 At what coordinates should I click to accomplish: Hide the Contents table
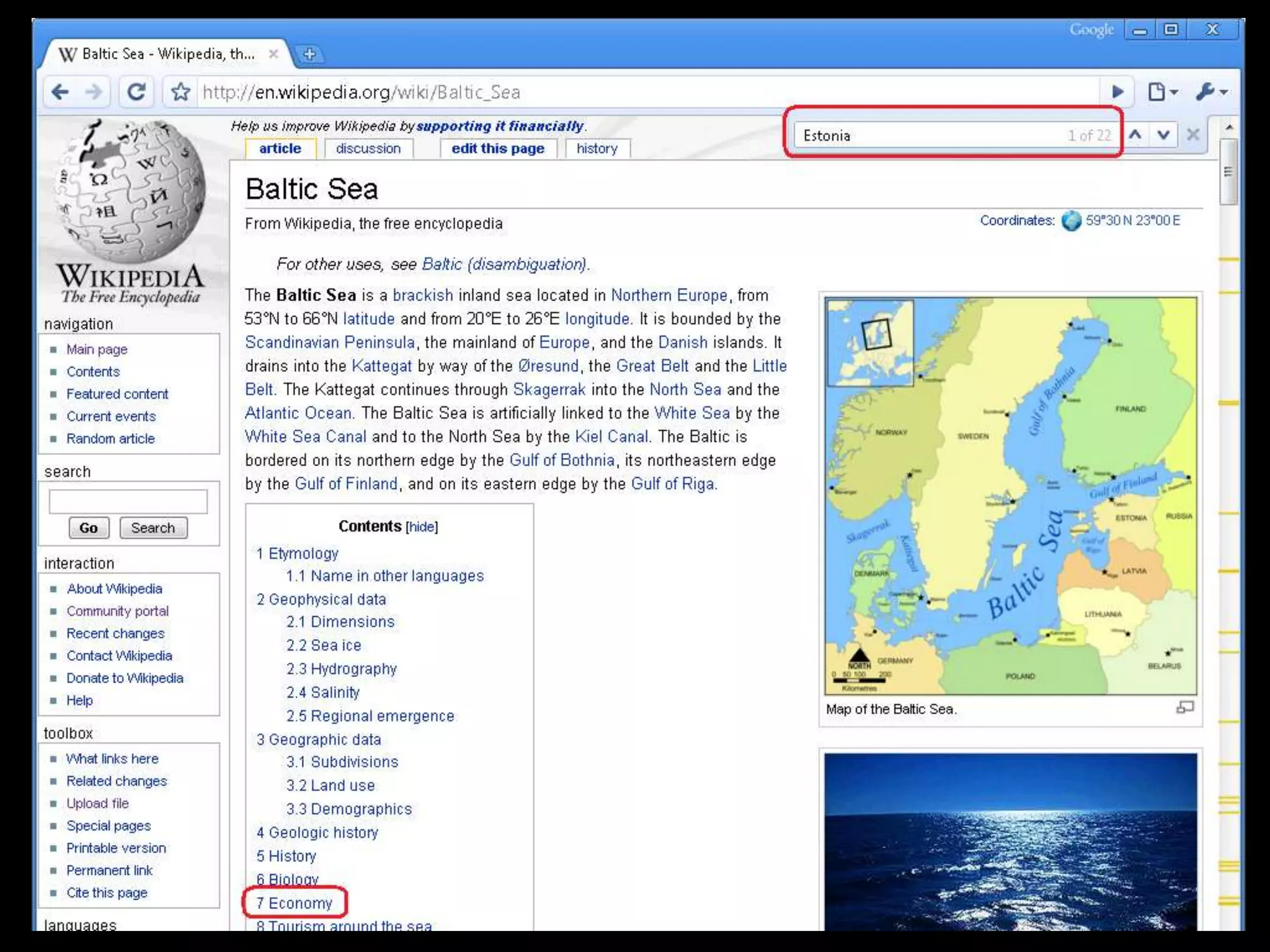pos(422,527)
